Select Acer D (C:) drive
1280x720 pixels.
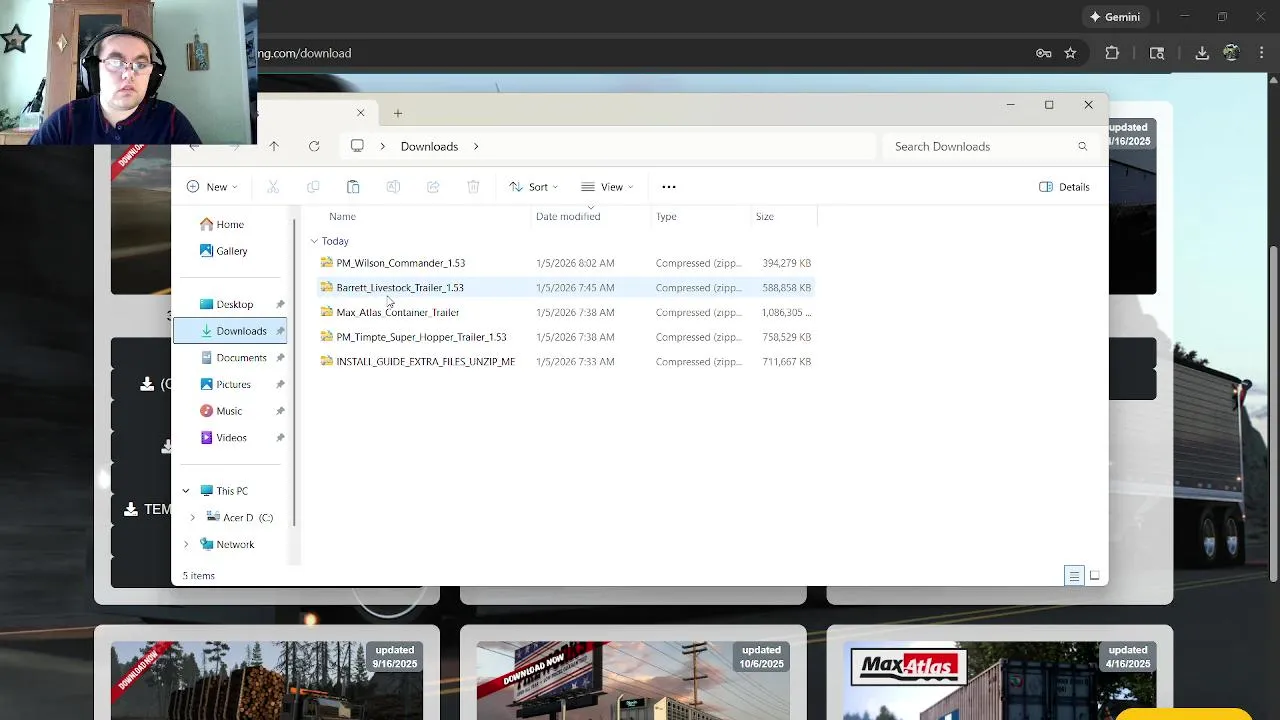click(x=240, y=518)
